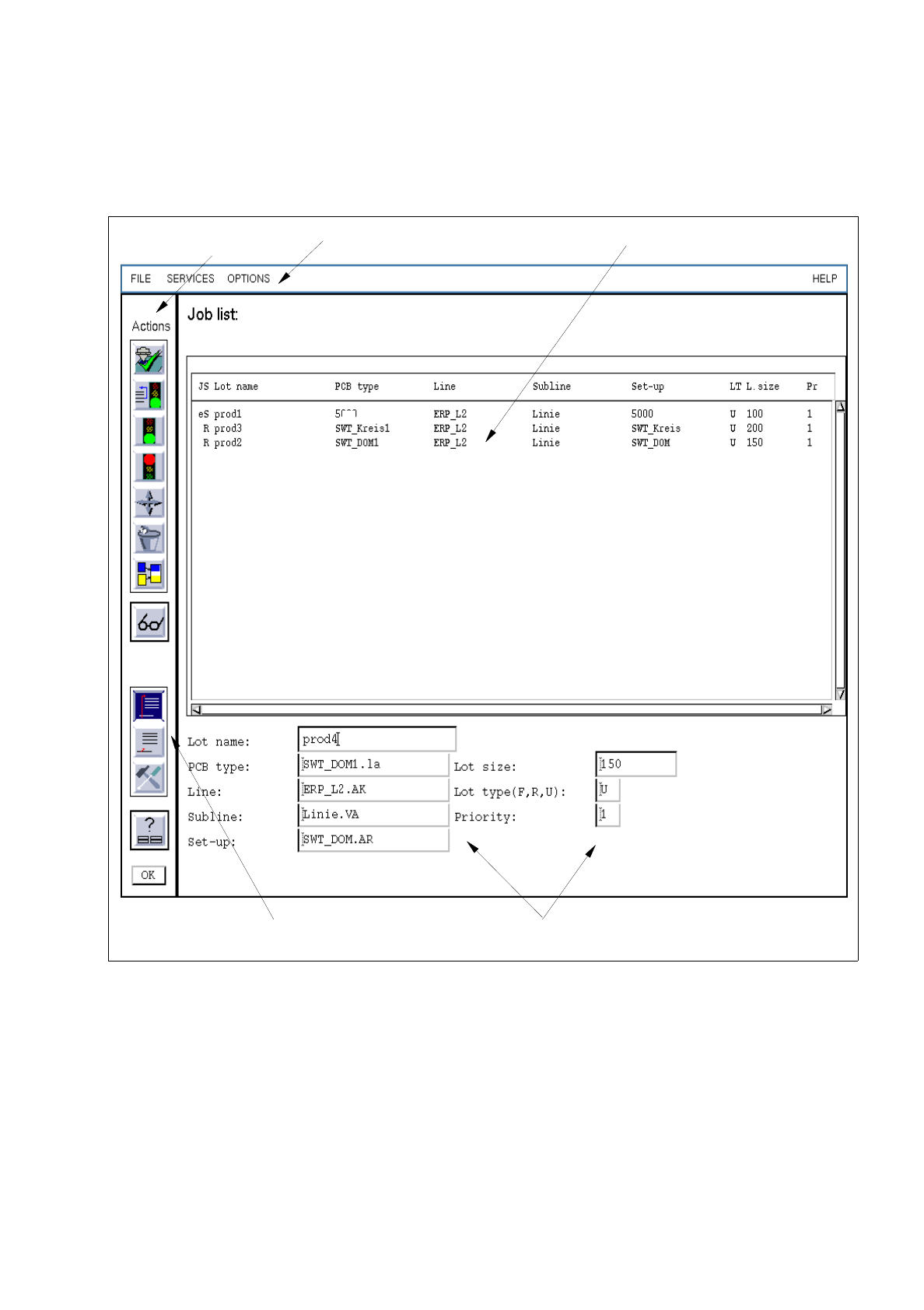Click the operator checkmark action icon
Screen dimensions: 924x1310
149,359
